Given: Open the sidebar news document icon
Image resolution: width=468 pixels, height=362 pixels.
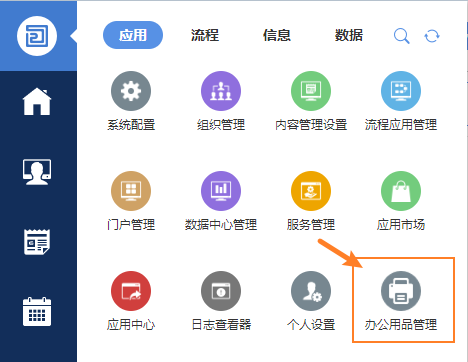Looking at the screenshot, I should pyautogui.click(x=37, y=242).
